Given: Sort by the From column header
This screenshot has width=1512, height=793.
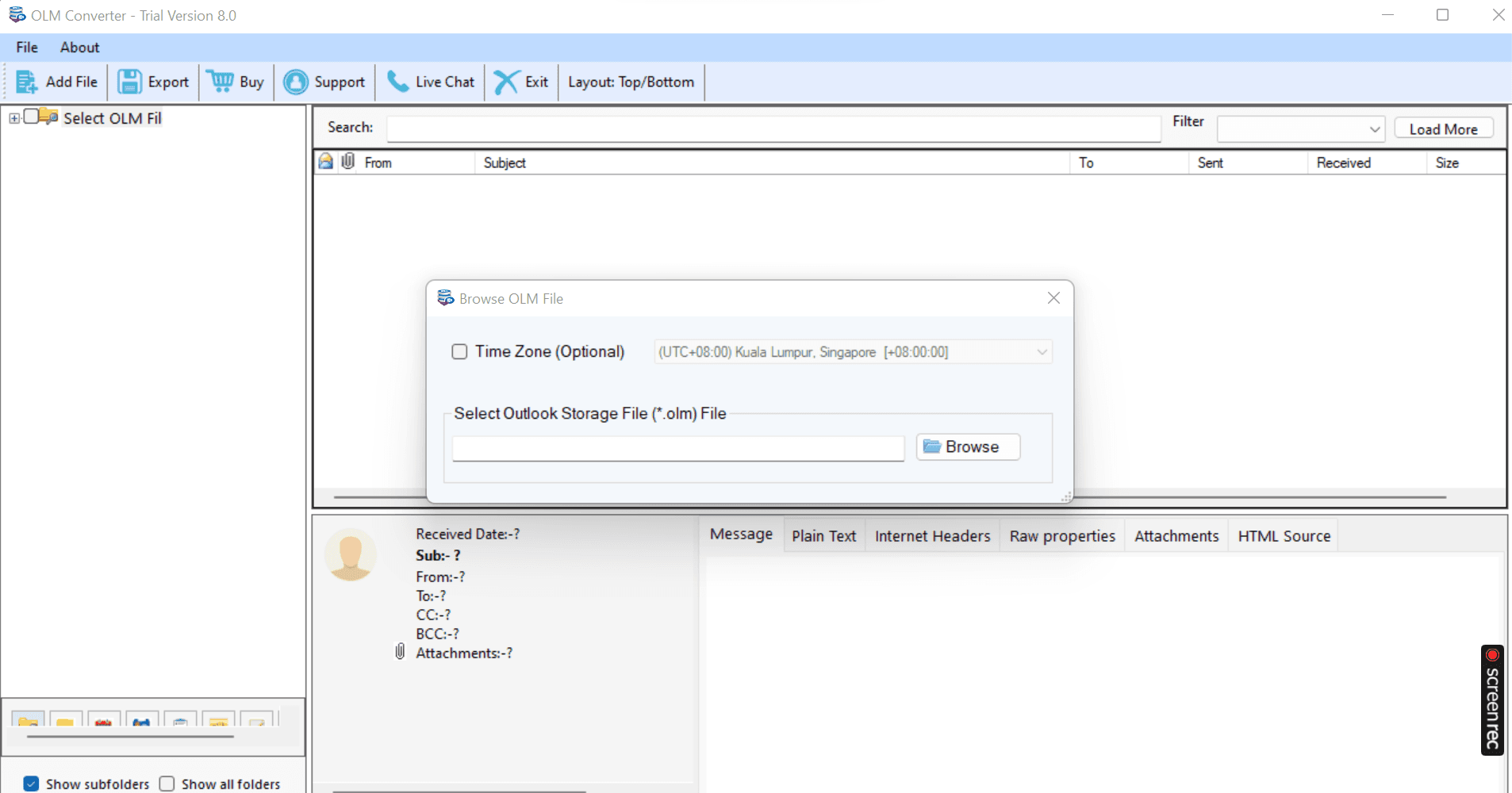Looking at the screenshot, I should (416, 163).
